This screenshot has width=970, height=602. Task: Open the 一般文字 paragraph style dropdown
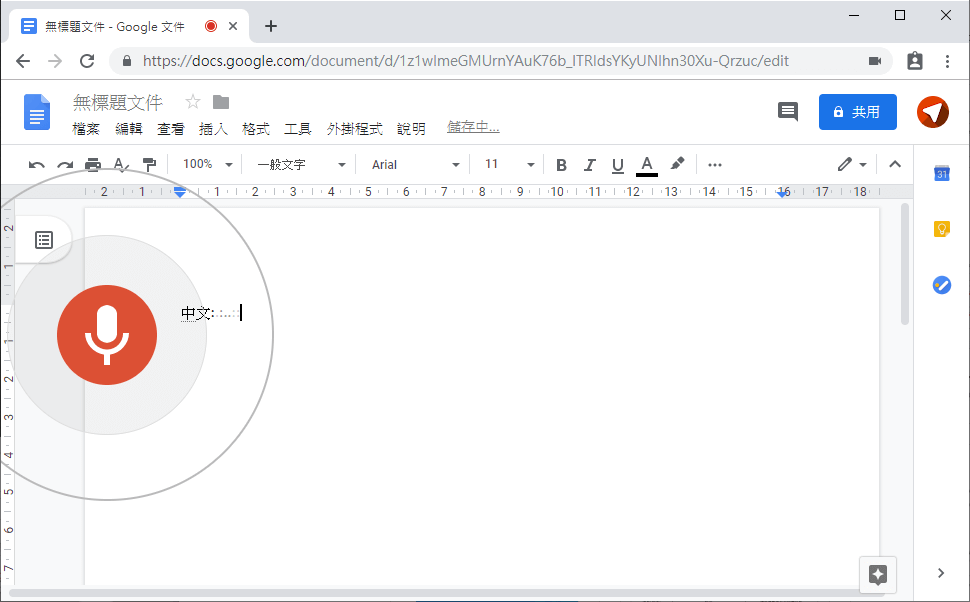coord(301,165)
